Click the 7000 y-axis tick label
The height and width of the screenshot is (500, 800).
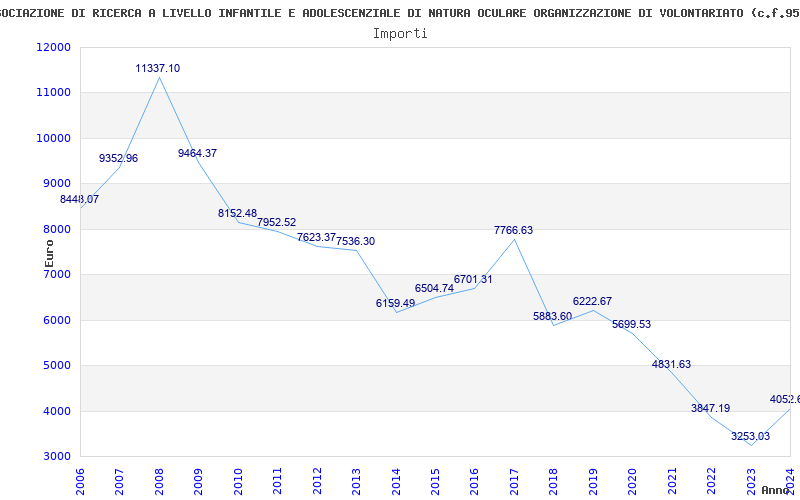click(56, 274)
